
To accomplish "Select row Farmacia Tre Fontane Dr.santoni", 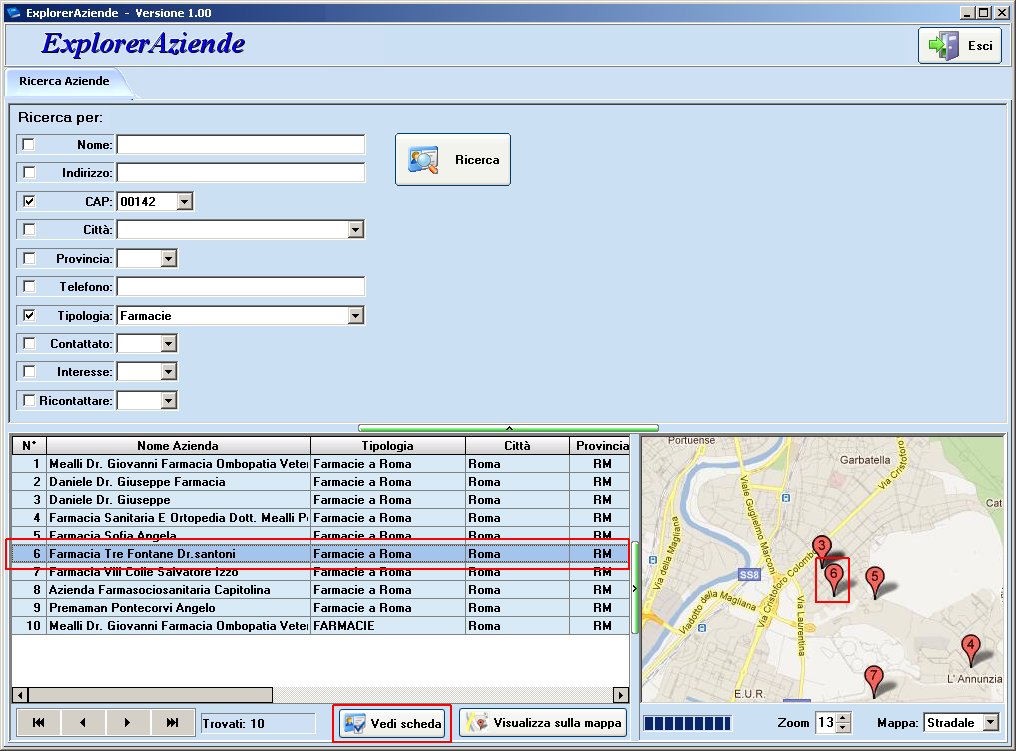I will click(x=320, y=553).
